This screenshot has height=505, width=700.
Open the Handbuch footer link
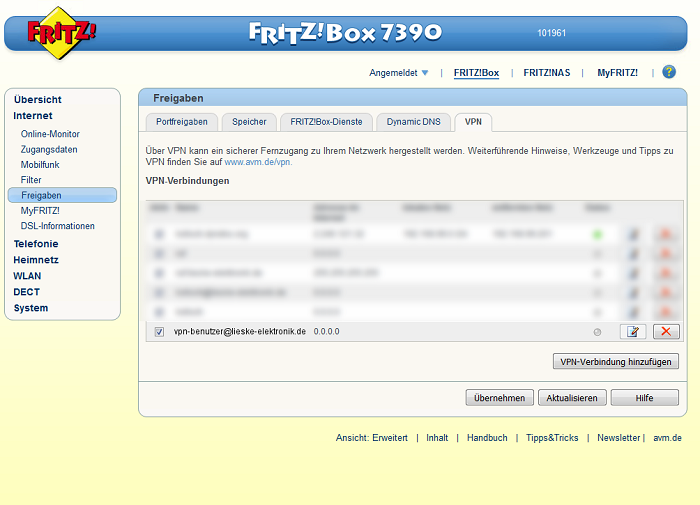[x=486, y=438]
